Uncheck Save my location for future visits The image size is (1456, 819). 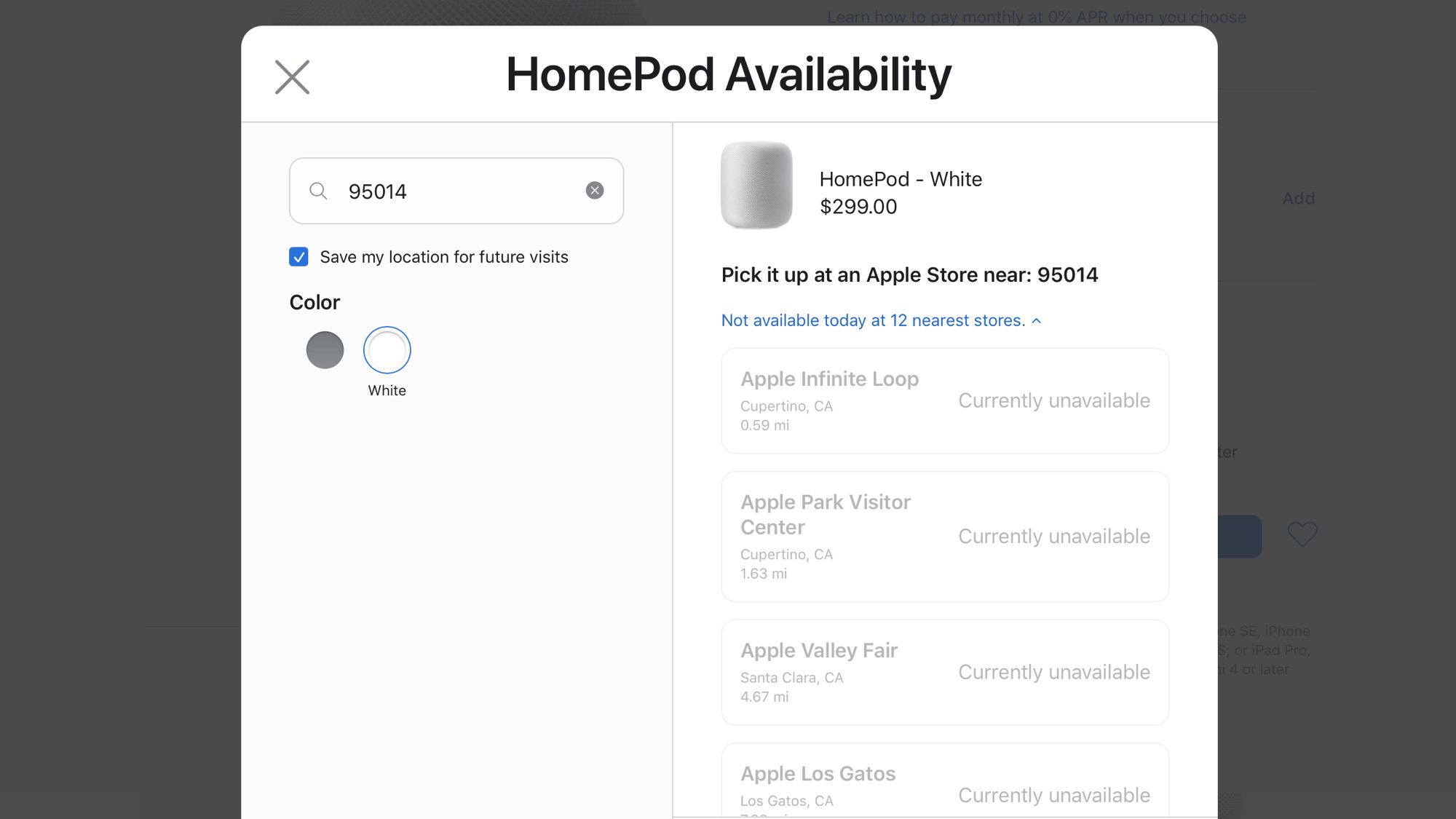(x=298, y=257)
